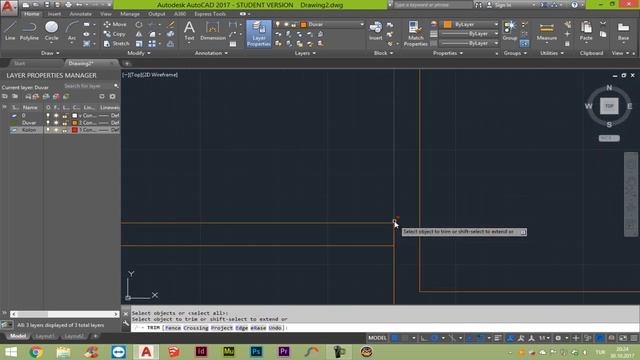The height and width of the screenshot is (360, 640).
Task: Expand the Properties panel dropdown
Action: pyautogui.click(x=448, y=53)
